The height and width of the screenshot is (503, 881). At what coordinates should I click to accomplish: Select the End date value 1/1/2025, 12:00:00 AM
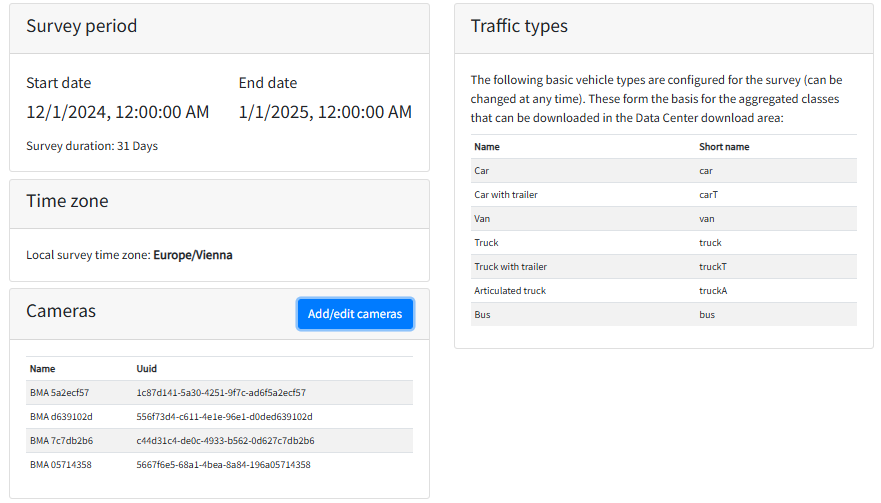coord(325,112)
